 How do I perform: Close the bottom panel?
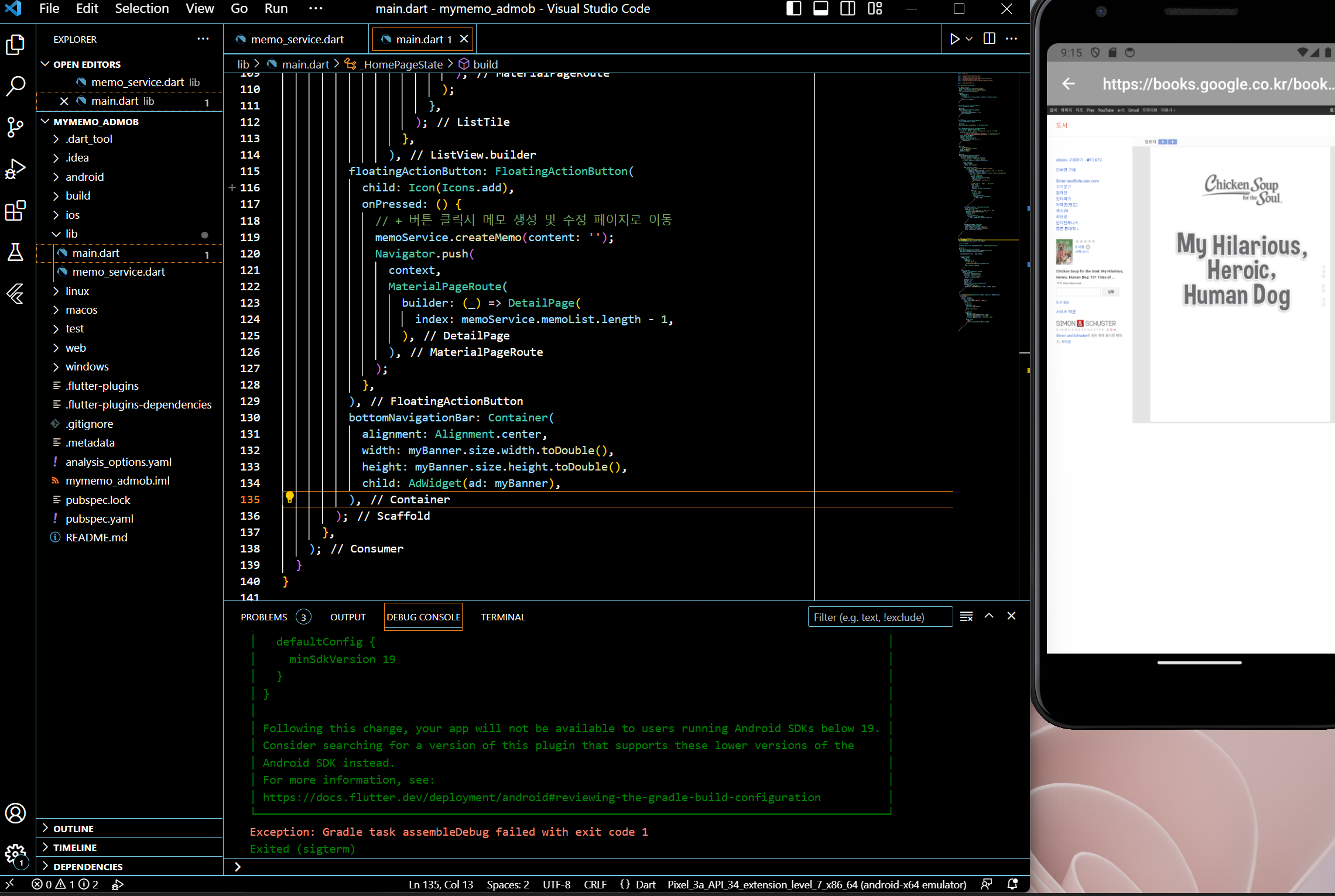click(x=1011, y=616)
